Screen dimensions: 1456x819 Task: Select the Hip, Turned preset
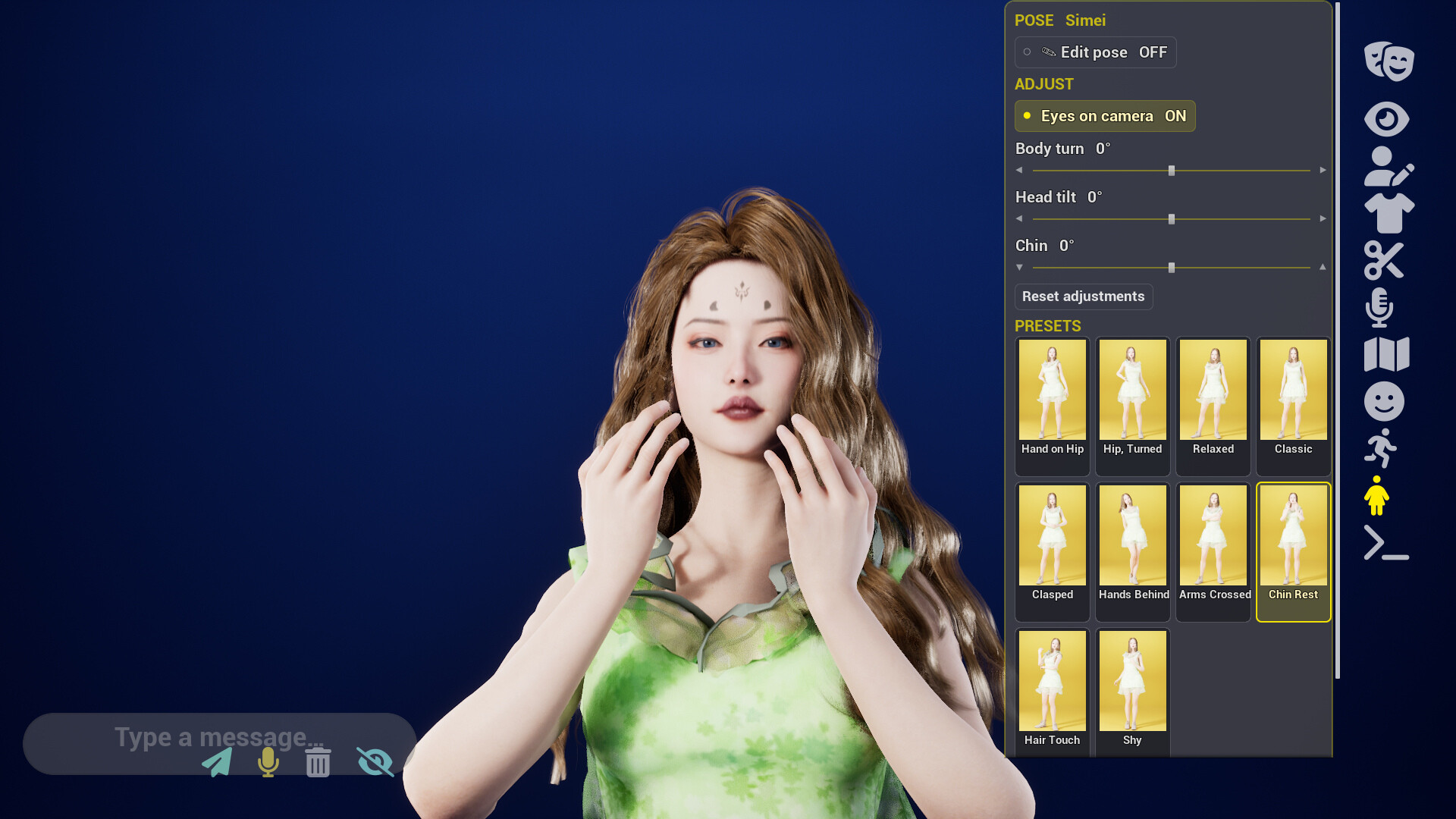tap(1133, 406)
